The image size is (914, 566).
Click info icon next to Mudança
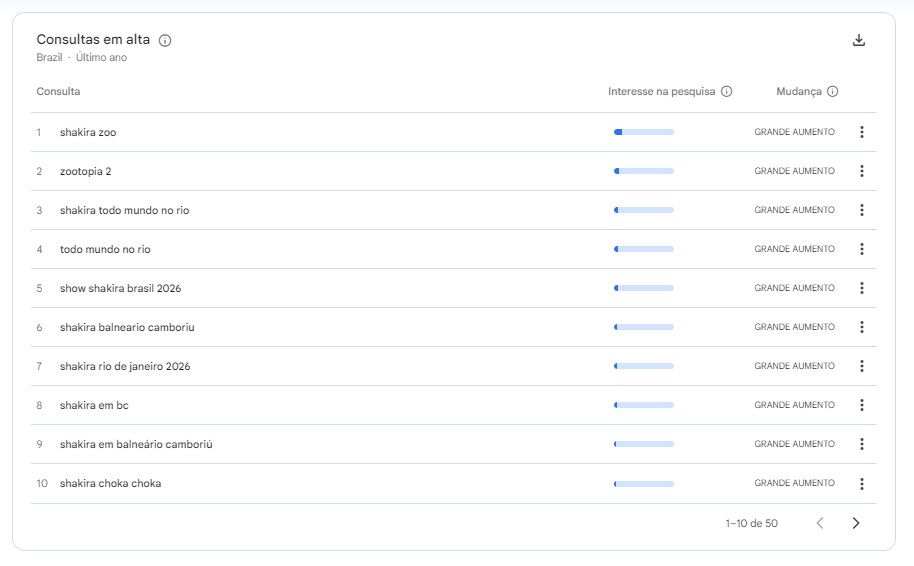[x=832, y=92]
